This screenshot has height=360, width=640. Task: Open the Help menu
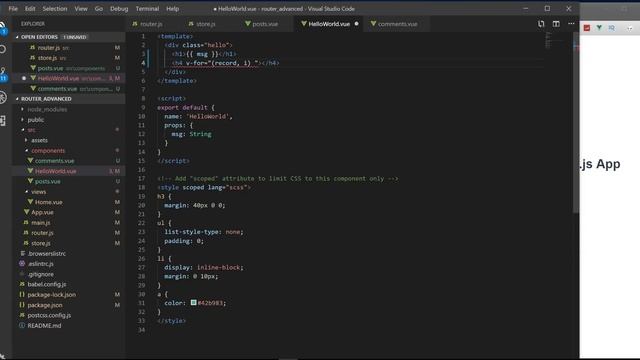click(x=172, y=9)
